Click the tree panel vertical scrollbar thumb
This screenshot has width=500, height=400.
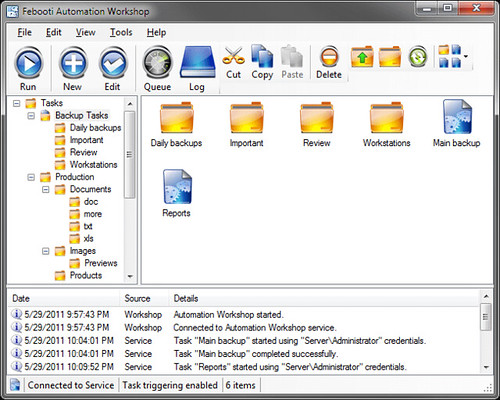[x=129, y=155]
